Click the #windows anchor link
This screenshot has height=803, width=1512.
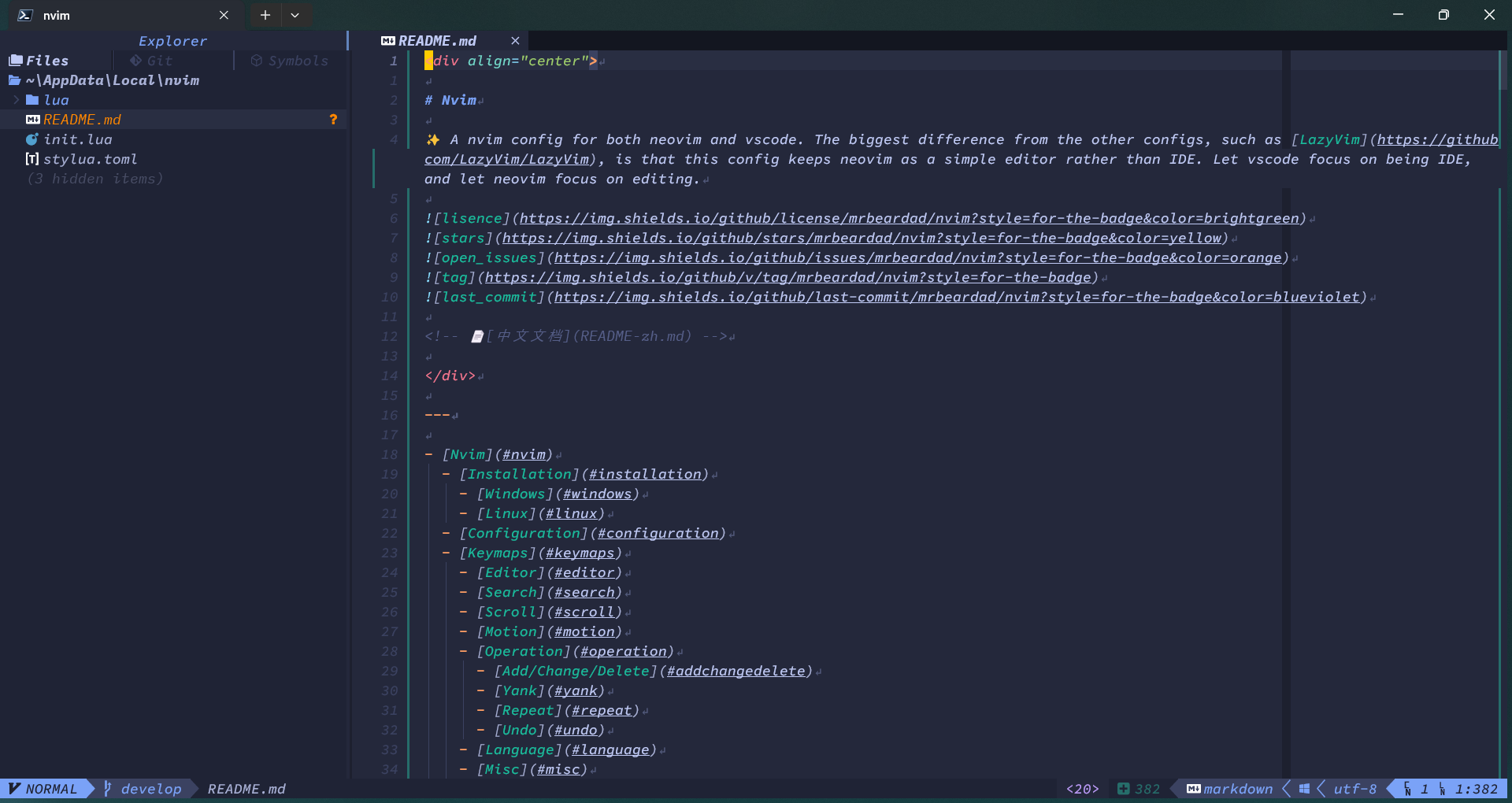pyautogui.click(x=597, y=494)
